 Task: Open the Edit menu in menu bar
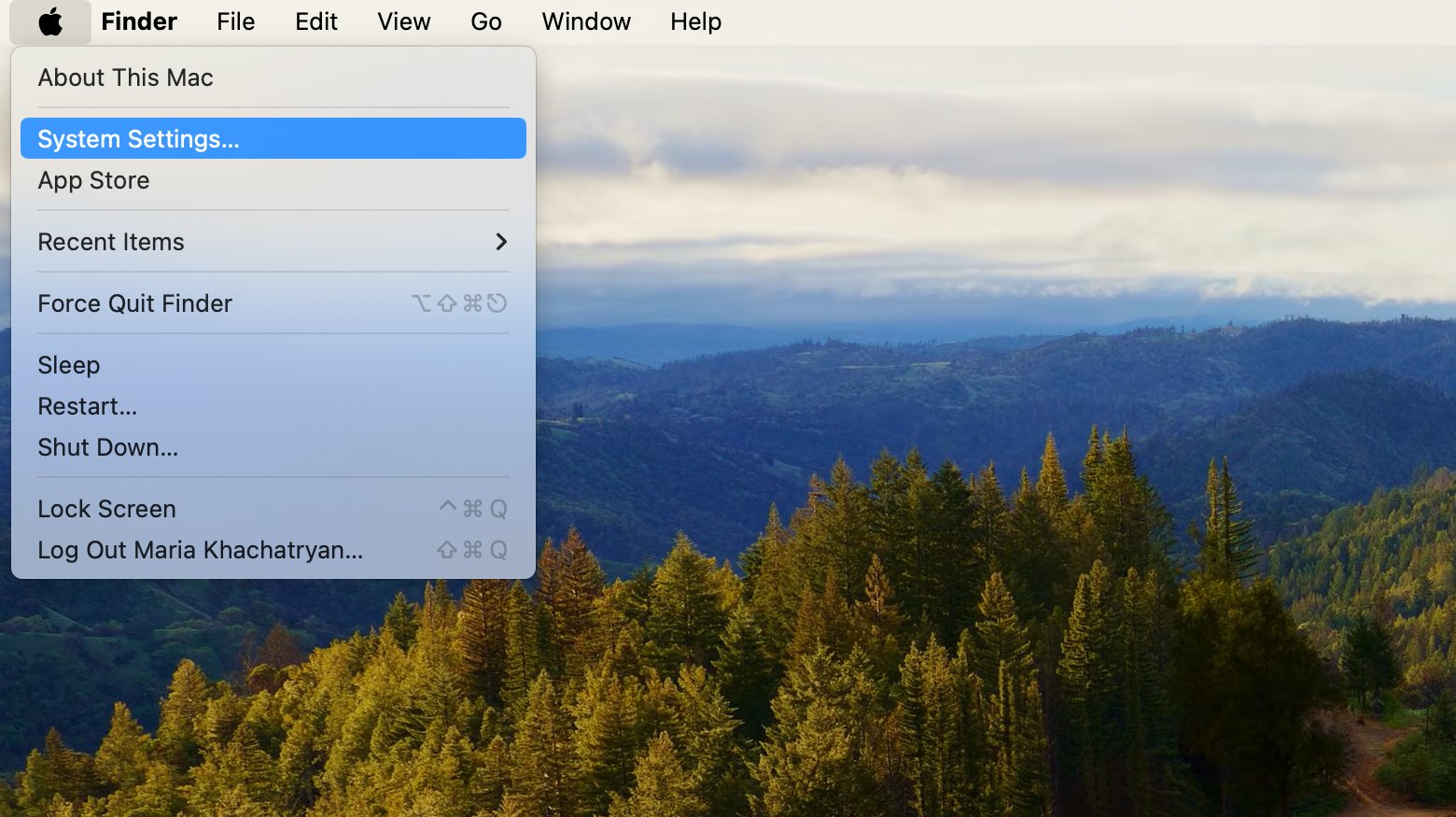tap(315, 21)
